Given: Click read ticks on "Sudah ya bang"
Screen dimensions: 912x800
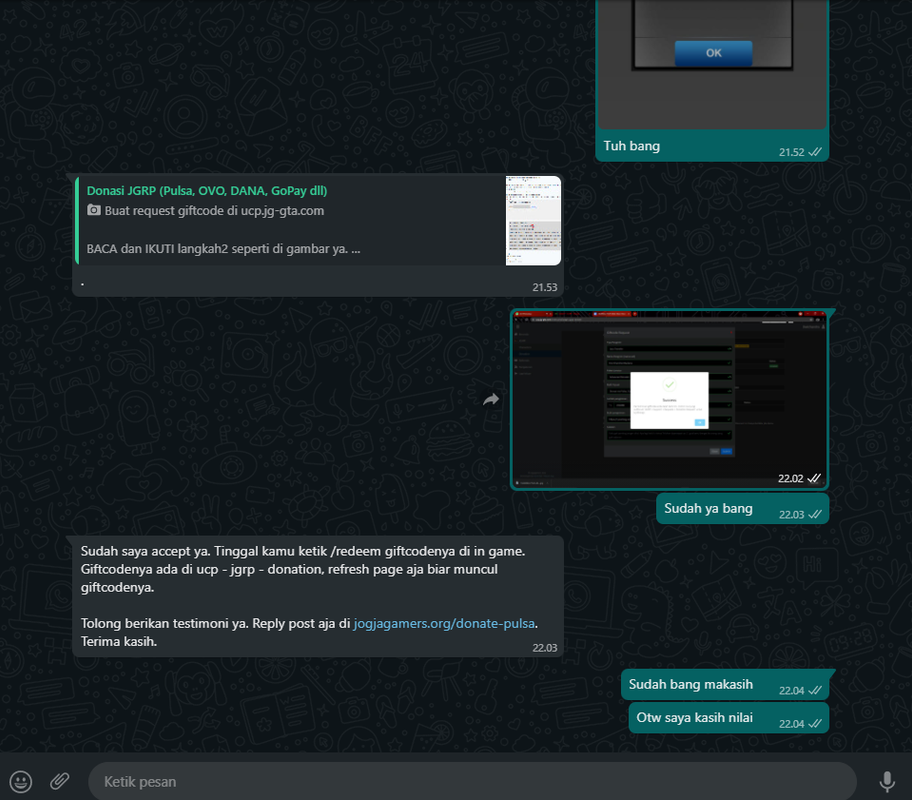Looking at the screenshot, I should pos(815,514).
